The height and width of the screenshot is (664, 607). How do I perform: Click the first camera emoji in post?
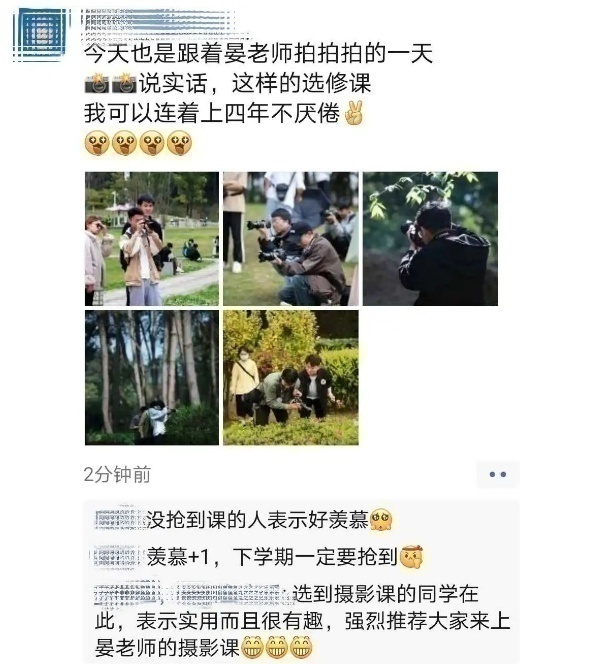tap(97, 83)
